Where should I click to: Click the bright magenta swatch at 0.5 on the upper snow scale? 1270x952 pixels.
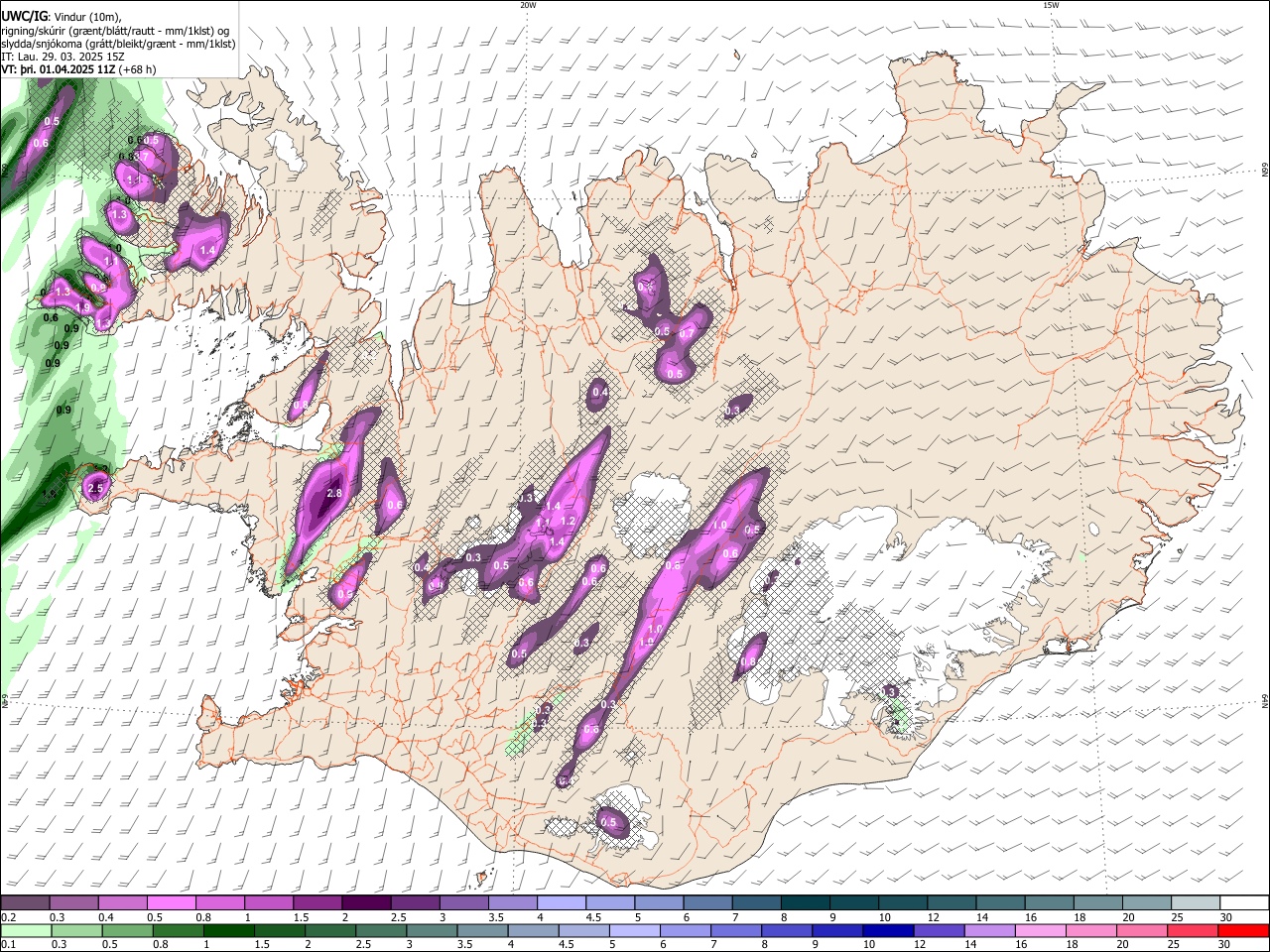(x=171, y=904)
